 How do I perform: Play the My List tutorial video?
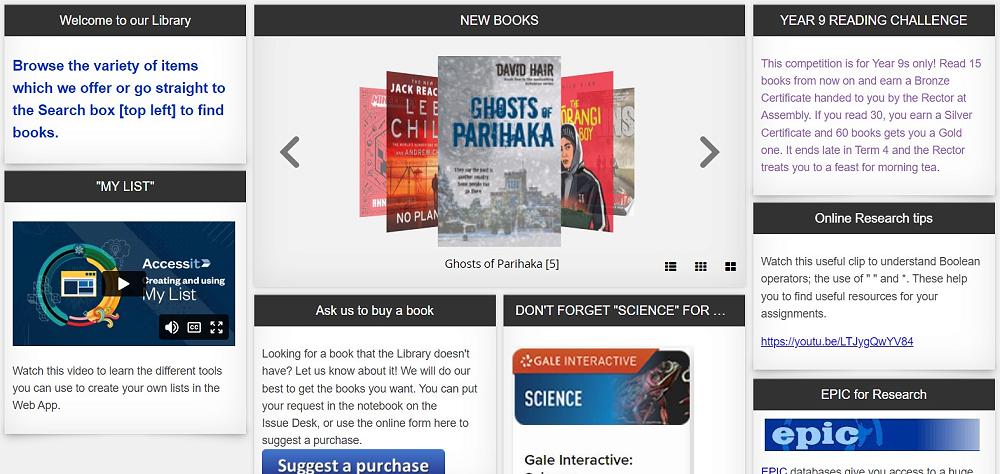coord(124,284)
